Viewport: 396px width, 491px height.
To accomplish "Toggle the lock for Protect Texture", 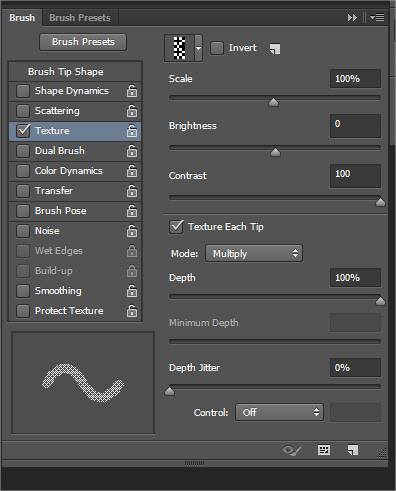I will (x=132, y=311).
